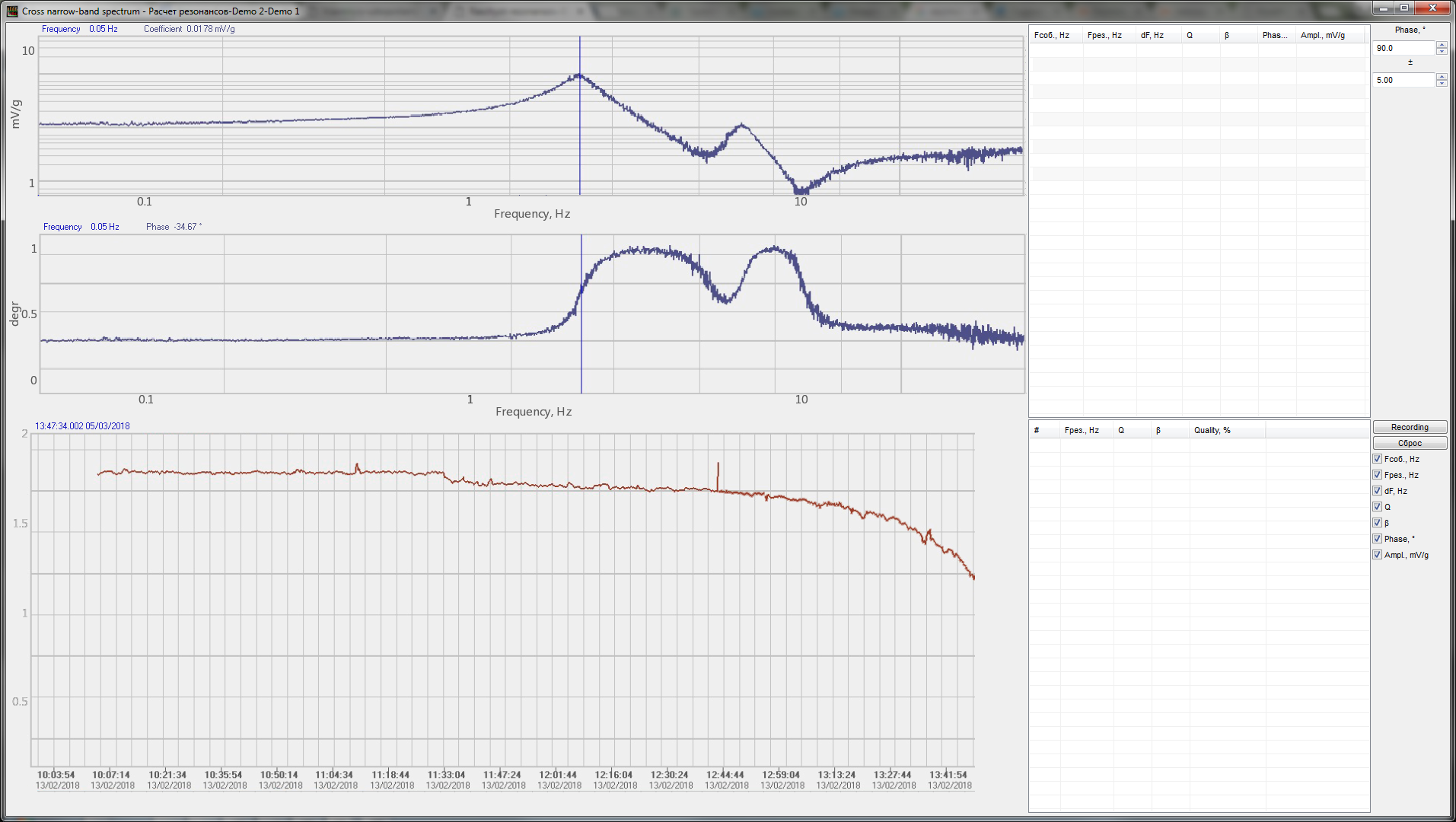Screen dimensions: 1456x822
Task: Uncheck the Q checkbox
Action: click(1378, 506)
